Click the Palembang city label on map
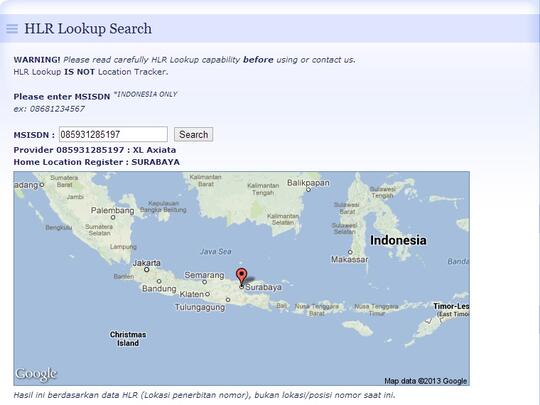 click(x=112, y=210)
